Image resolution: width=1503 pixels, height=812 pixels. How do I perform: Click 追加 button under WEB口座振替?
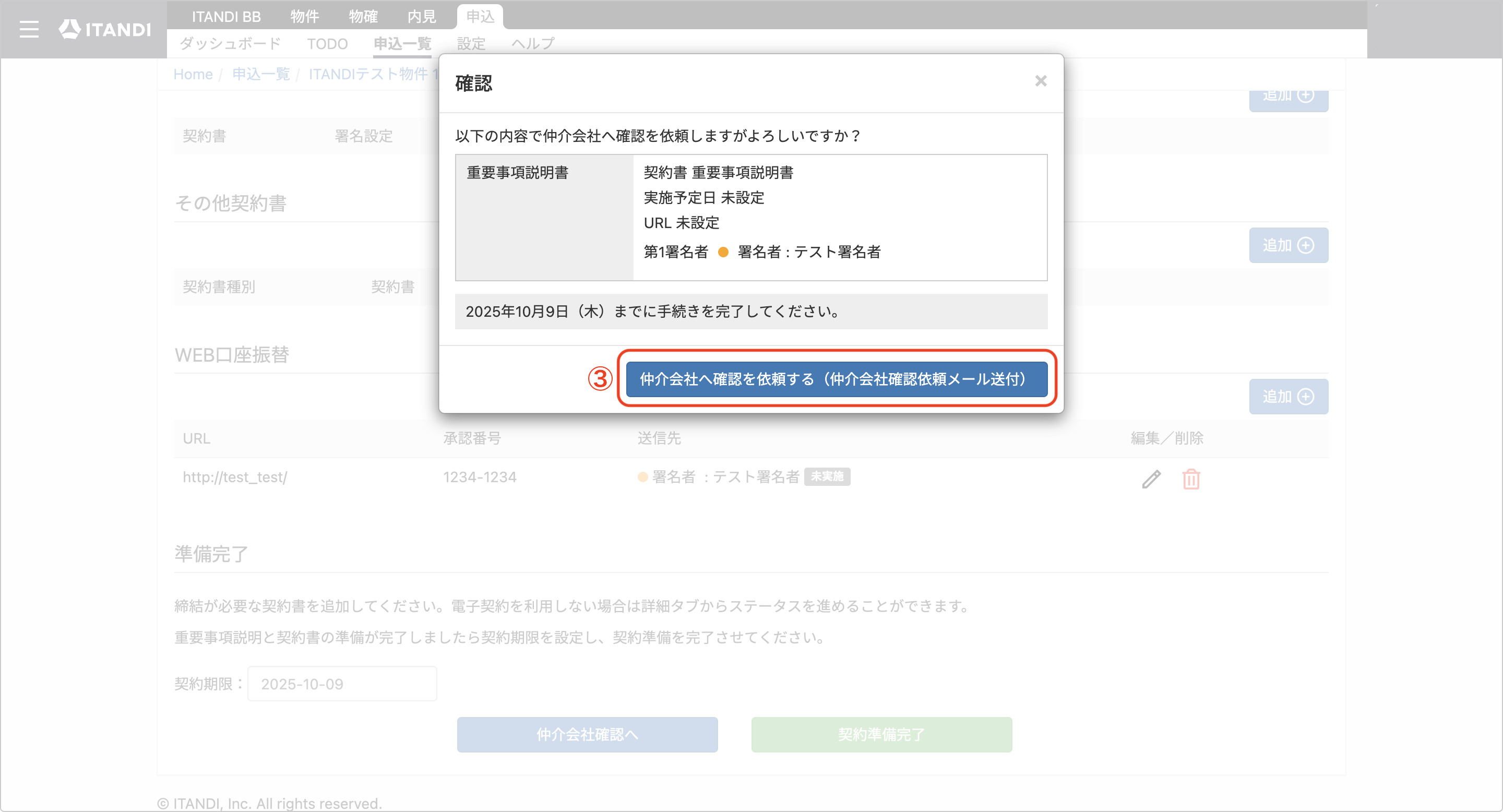[1289, 397]
